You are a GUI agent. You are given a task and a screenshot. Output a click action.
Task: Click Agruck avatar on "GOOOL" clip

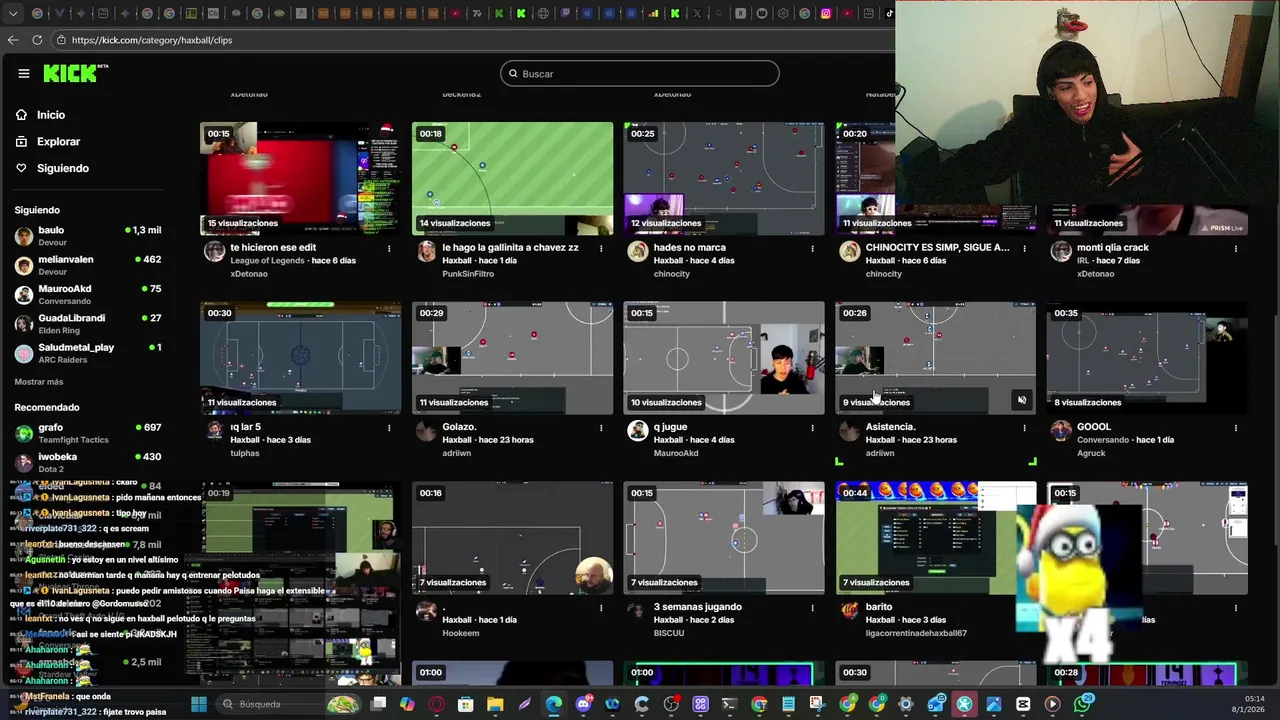(1061, 431)
